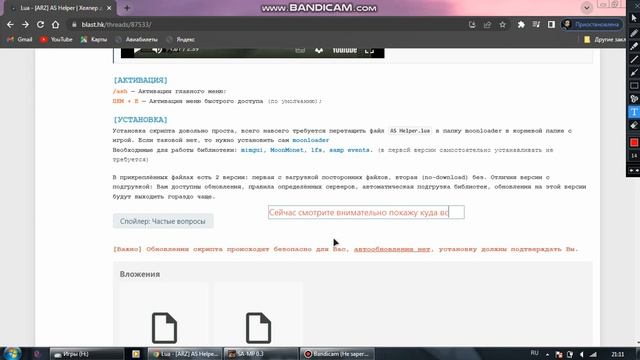
Task: Share this page icon
Action: tap(487, 24)
